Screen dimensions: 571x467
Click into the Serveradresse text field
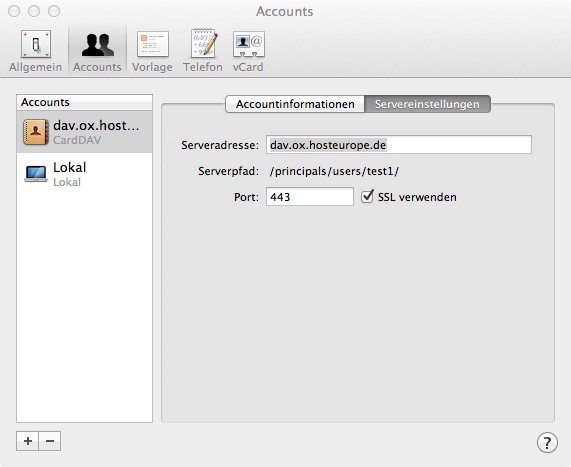[x=399, y=145]
